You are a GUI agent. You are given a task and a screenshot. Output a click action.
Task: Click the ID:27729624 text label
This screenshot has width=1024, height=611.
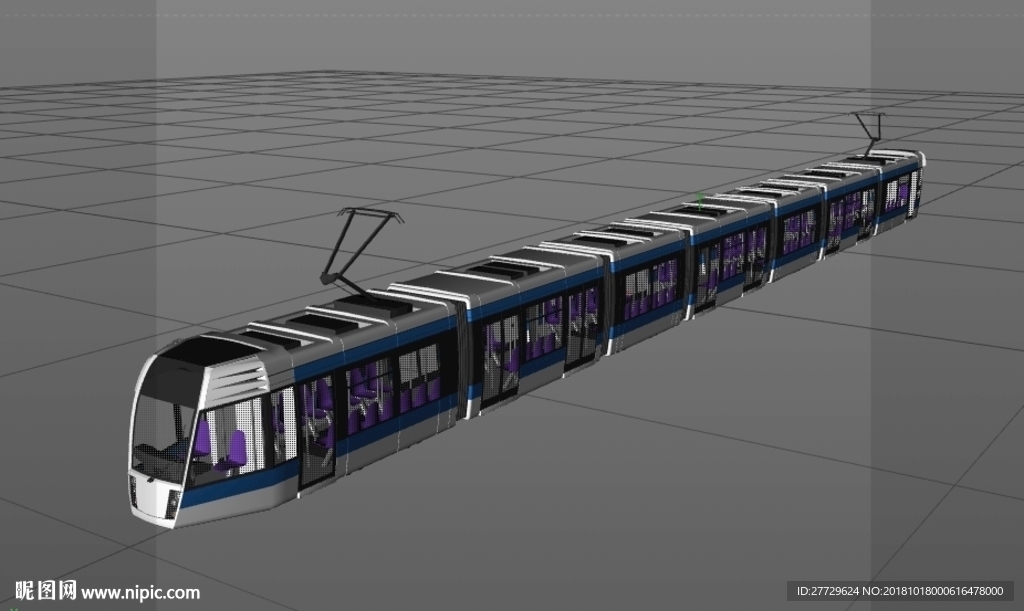pyautogui.click(x=827, y=591)
